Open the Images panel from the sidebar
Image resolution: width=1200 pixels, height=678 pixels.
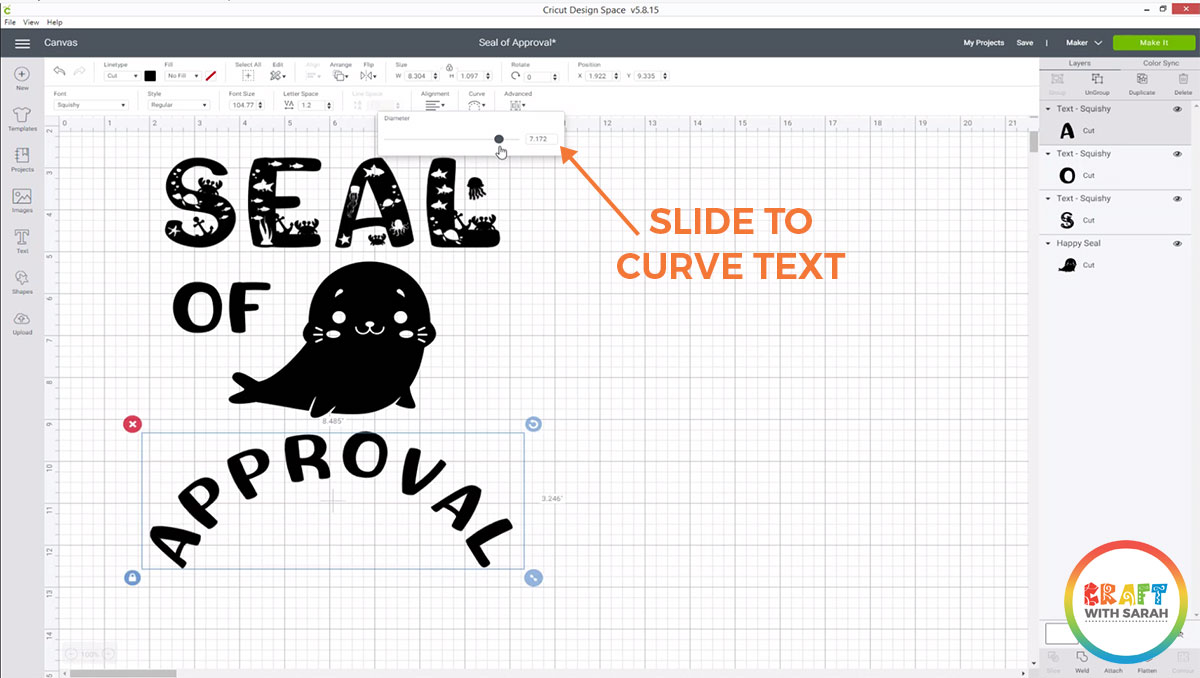pos(21,200)
